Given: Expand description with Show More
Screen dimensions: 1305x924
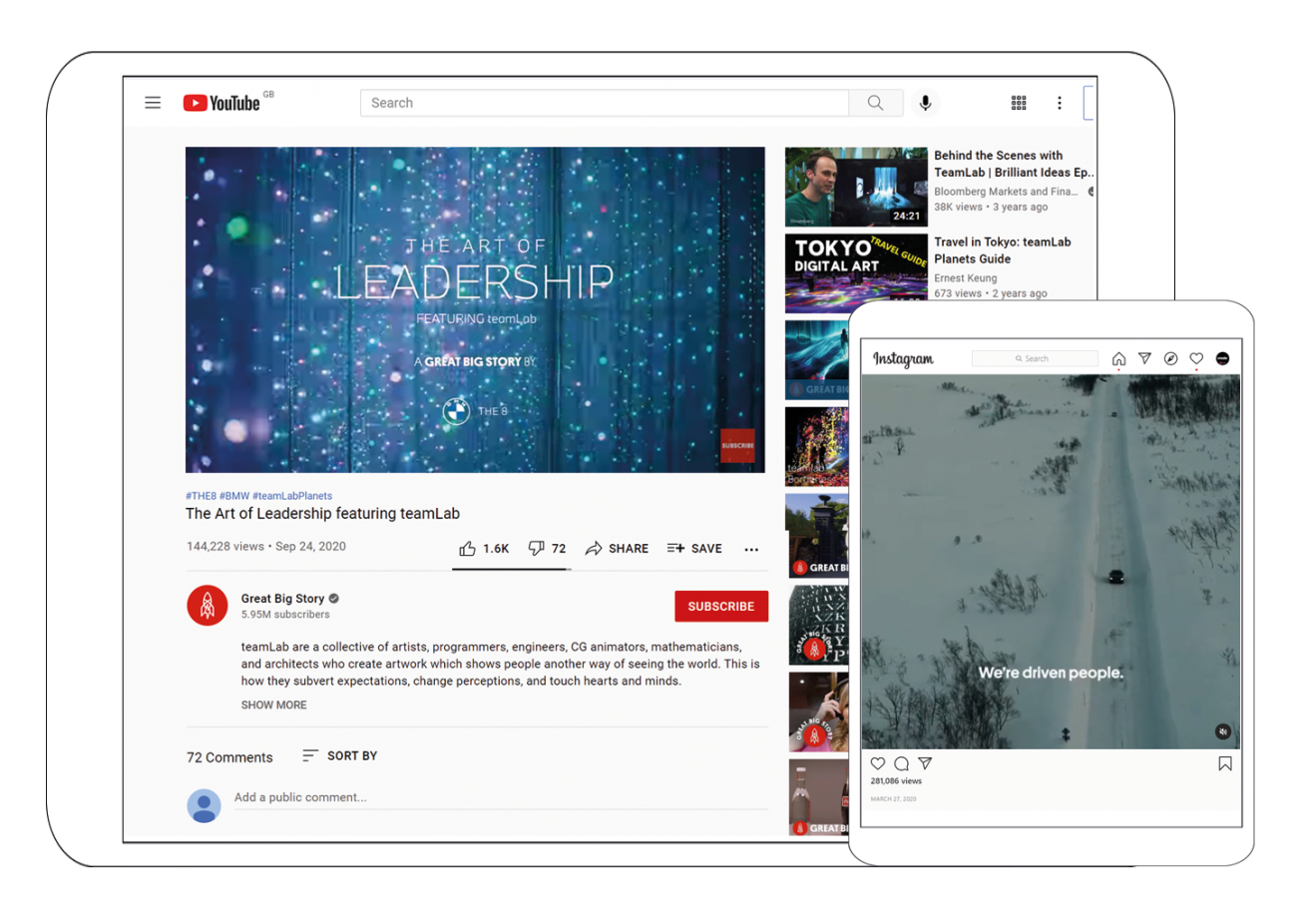Looking at the screenshot, I should [x=274, y=704].
